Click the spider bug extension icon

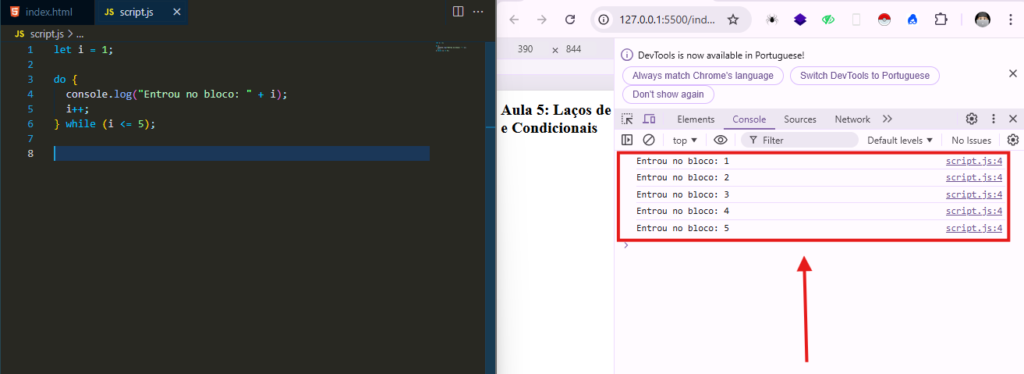772,20
